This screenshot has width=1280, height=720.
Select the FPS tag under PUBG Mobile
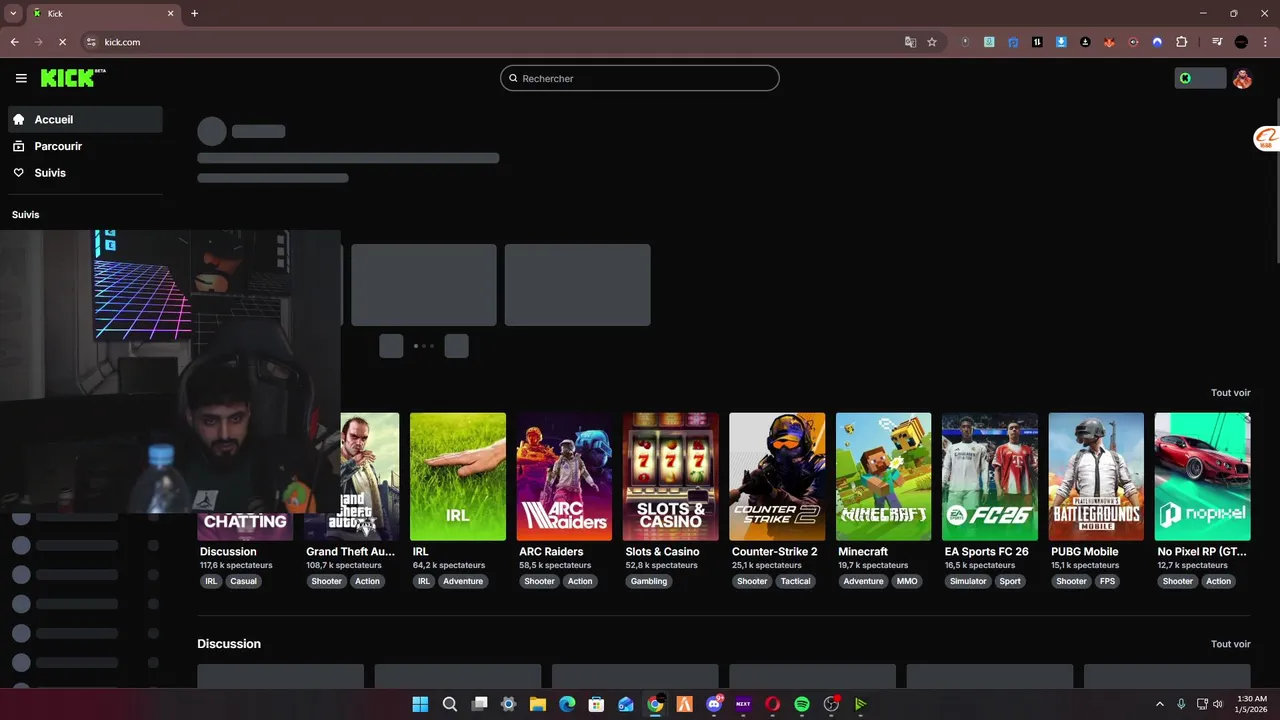coord(1107,581)
